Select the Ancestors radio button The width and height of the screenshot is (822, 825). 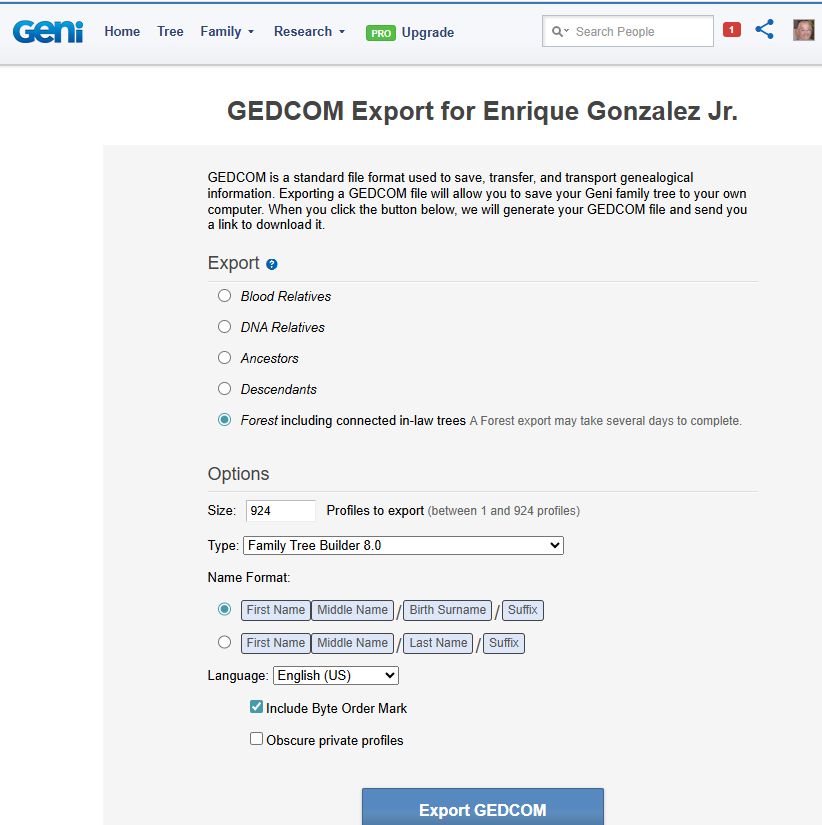point(225,358)
